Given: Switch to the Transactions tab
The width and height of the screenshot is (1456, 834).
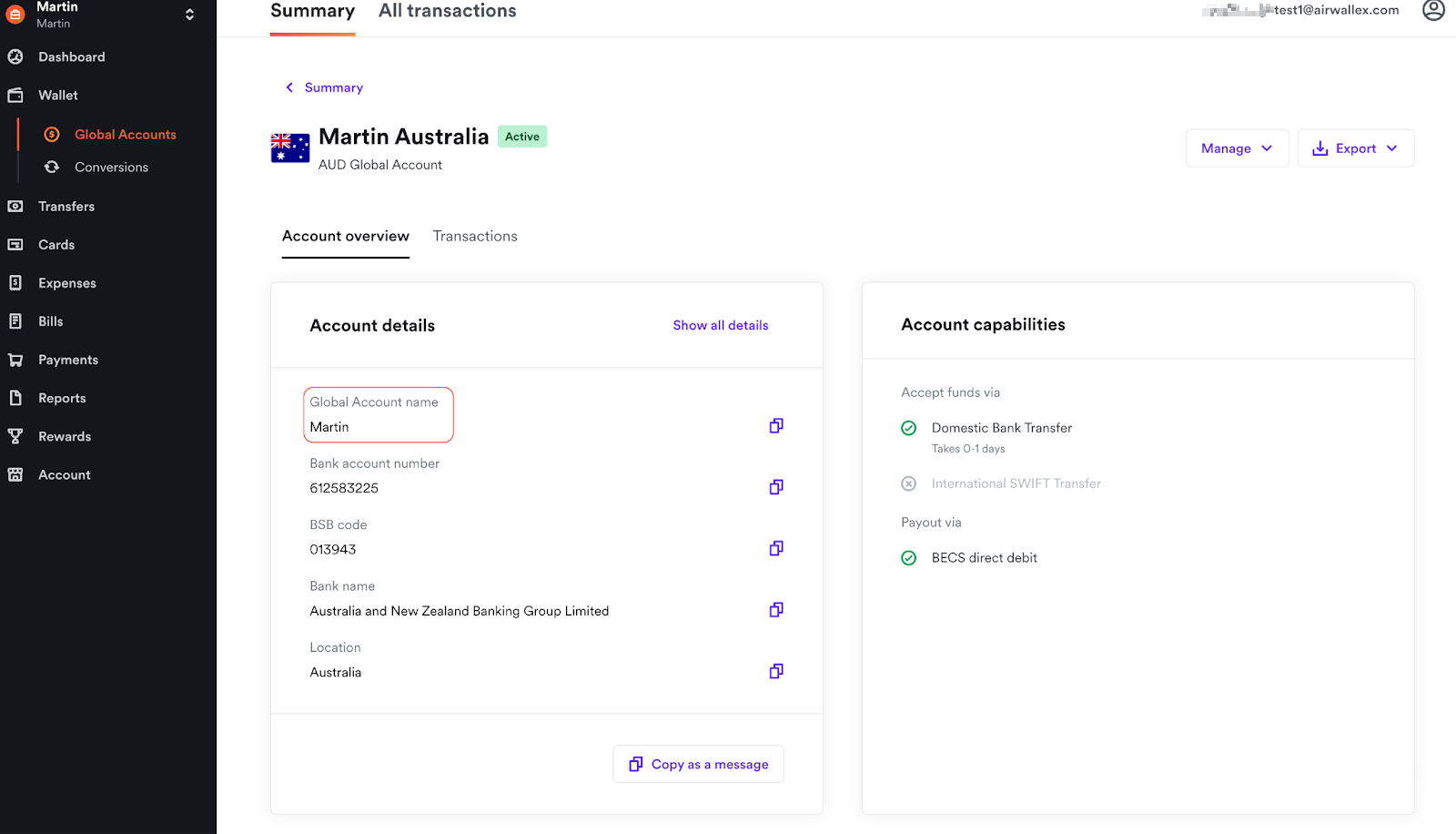Looking at the screenshot, I should point(475,237).
